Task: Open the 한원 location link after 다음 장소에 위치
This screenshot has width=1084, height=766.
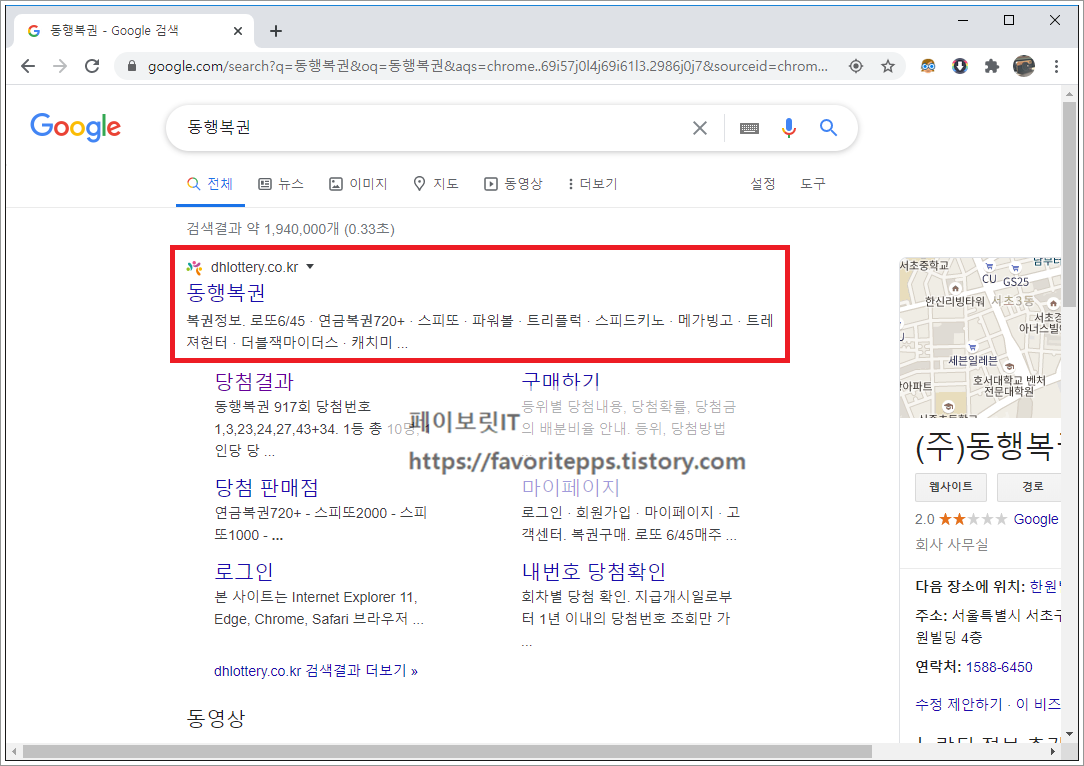Action: (x=1045, y=586)
